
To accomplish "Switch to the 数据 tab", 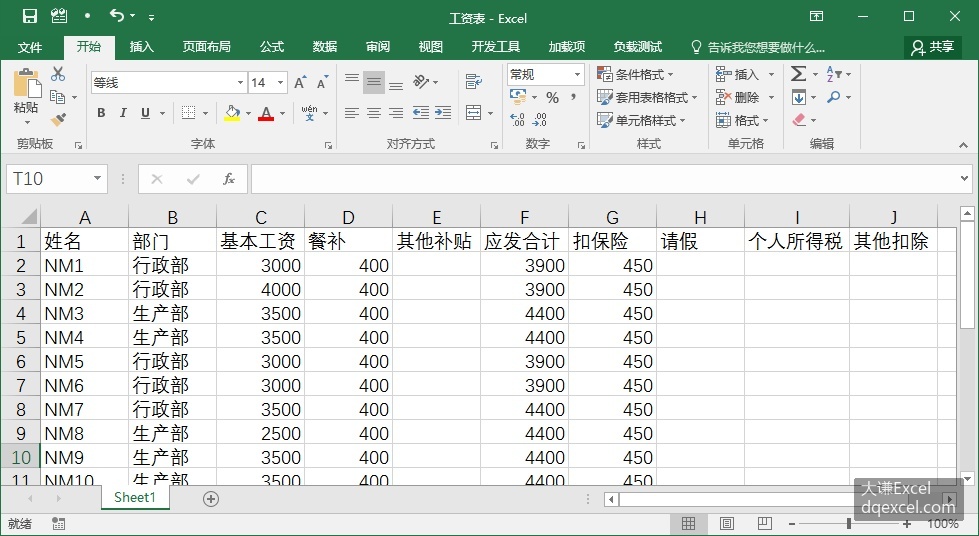I will pyautogui.click(x=325, y=47).
